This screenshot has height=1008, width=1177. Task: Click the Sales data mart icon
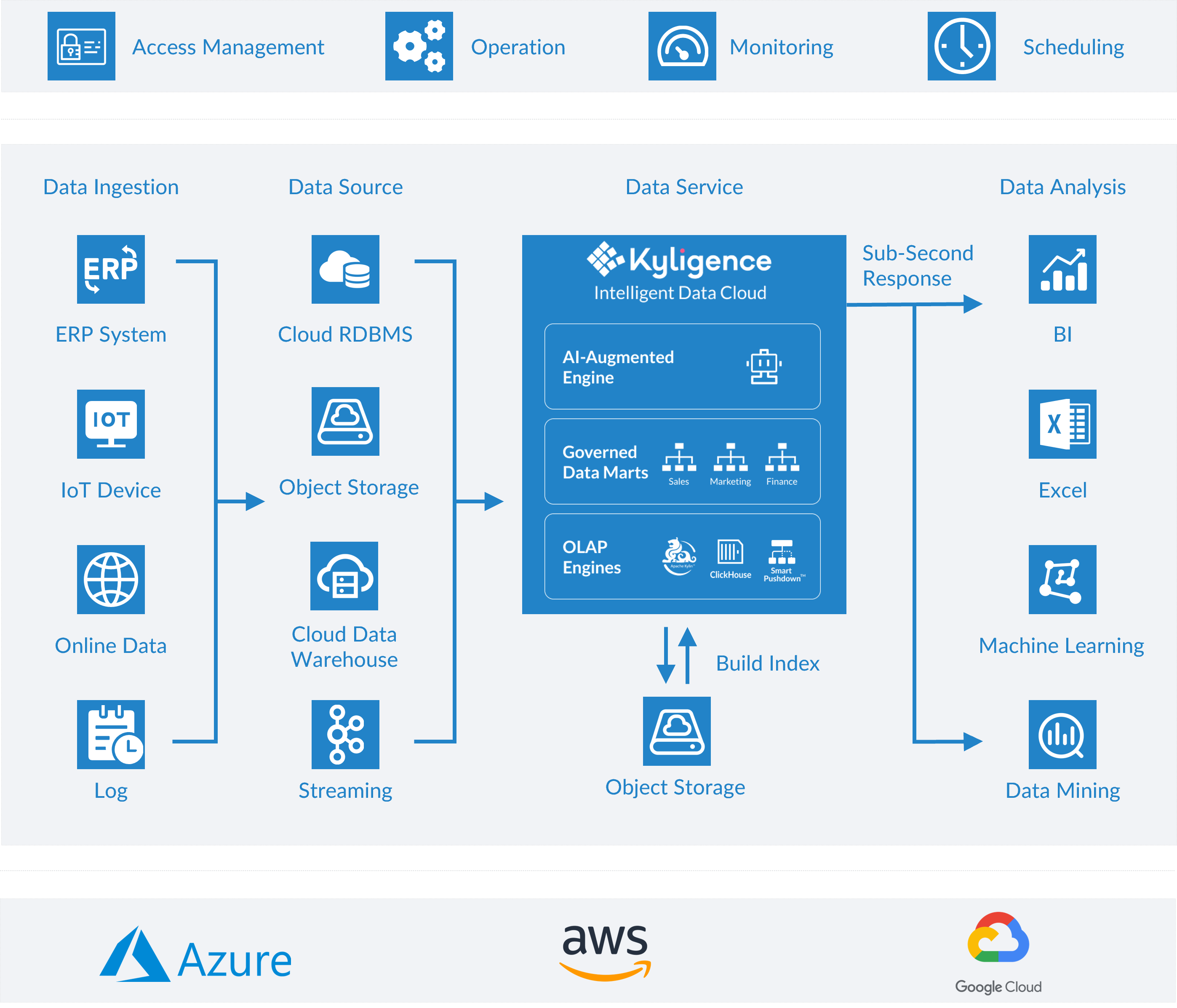(x=679, y=457)
